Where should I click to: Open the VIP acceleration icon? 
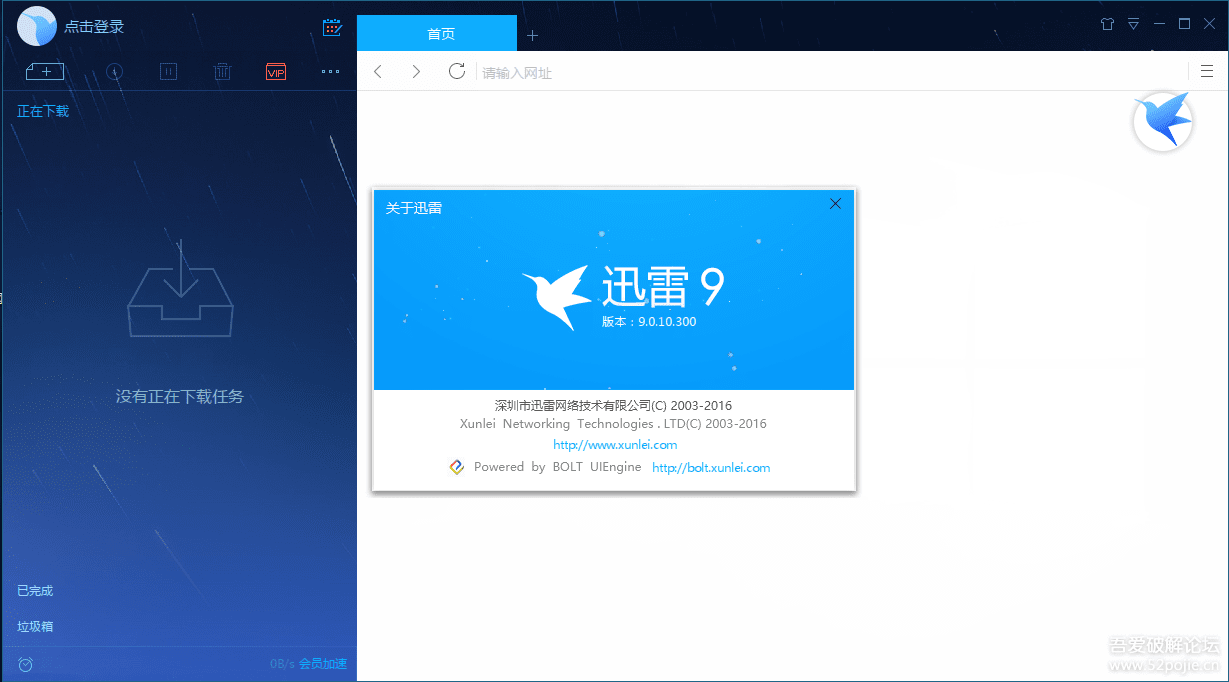click(x=276, y=71)
